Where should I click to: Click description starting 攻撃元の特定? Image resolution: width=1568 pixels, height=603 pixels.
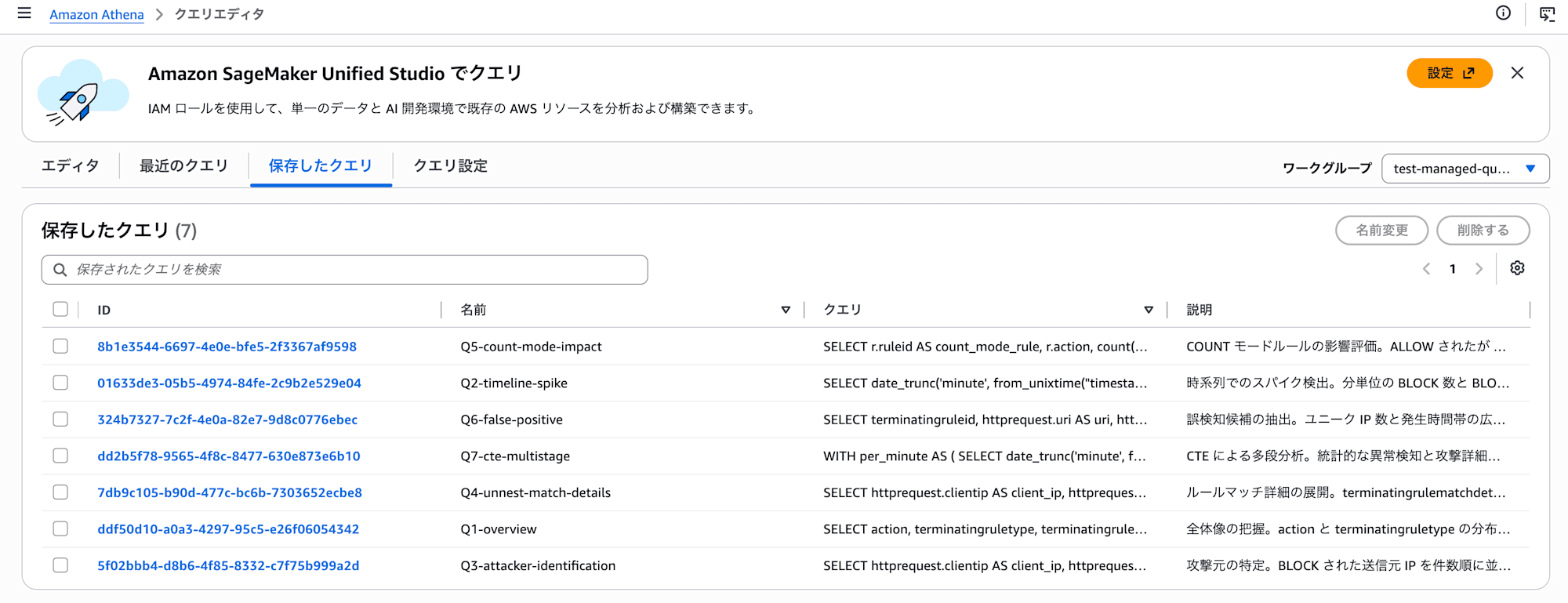(1348, 565)
